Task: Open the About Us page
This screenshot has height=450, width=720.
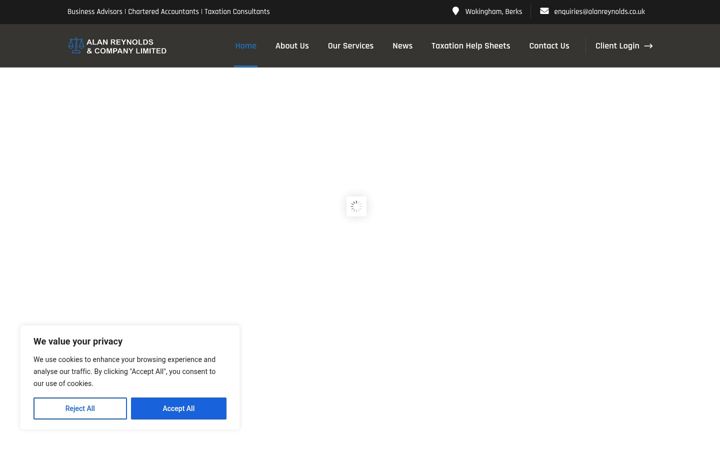Action: tap(292, 46)
